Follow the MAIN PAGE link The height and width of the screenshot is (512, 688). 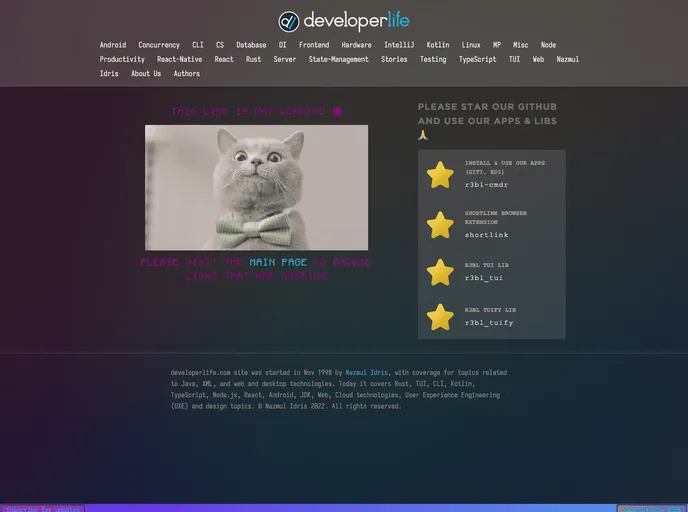click(x=278, y=262)
